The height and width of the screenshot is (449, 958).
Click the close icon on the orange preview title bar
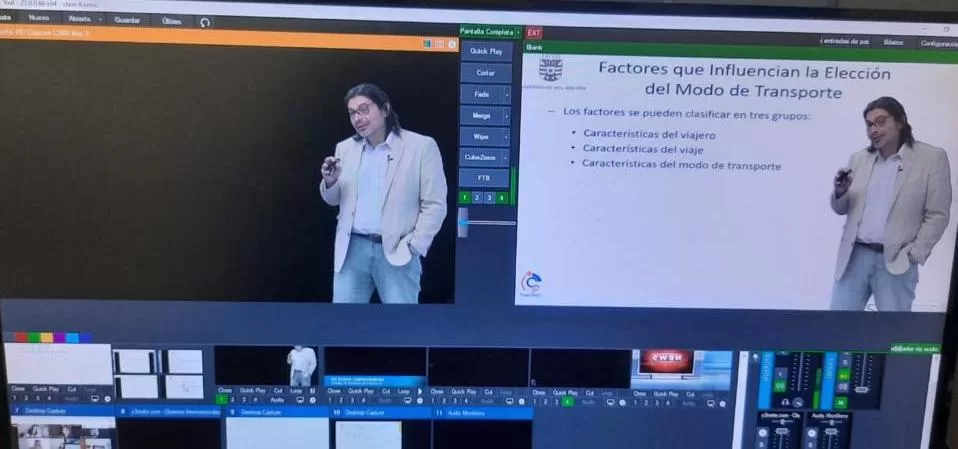[451, 44]
